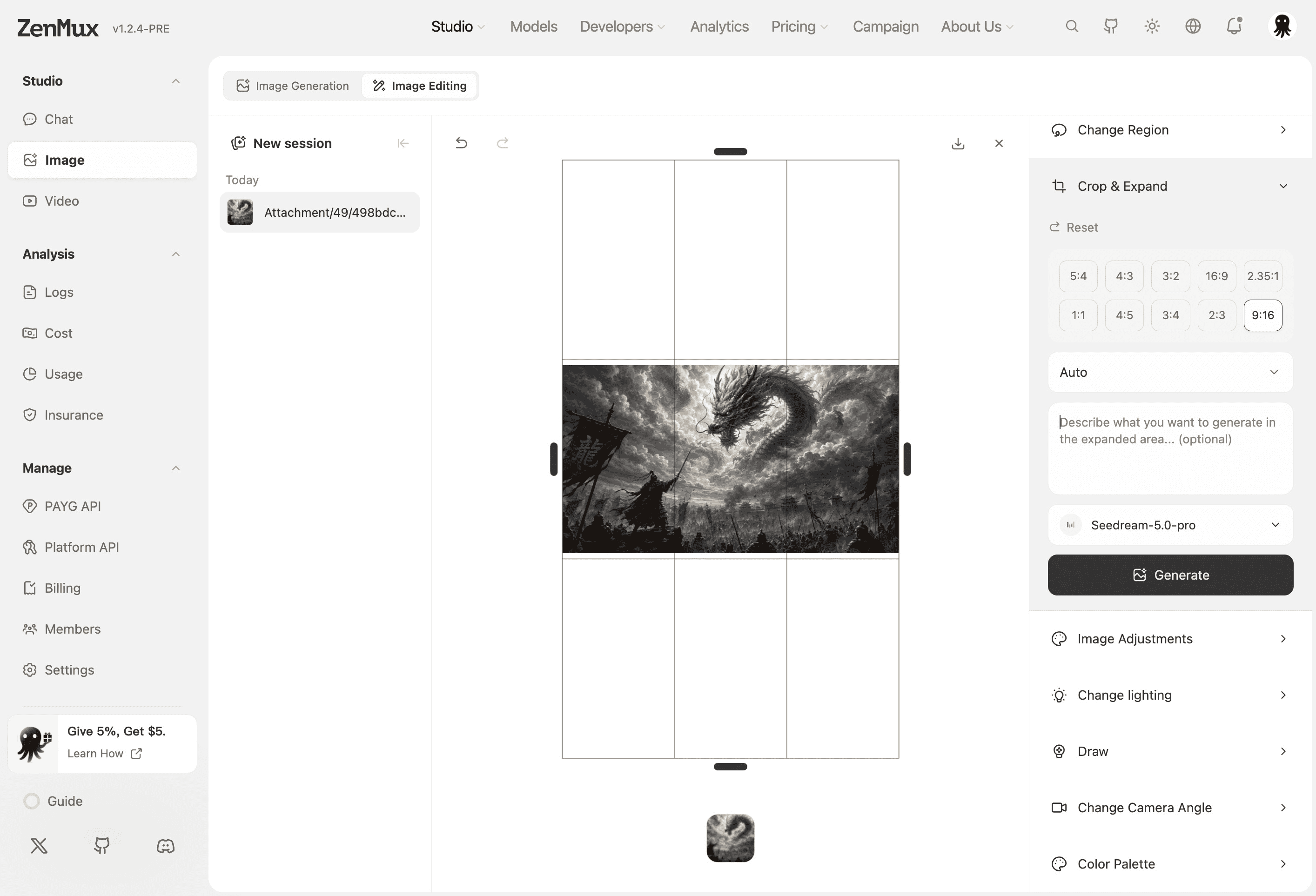Start a New session

[x=282, y=143]
